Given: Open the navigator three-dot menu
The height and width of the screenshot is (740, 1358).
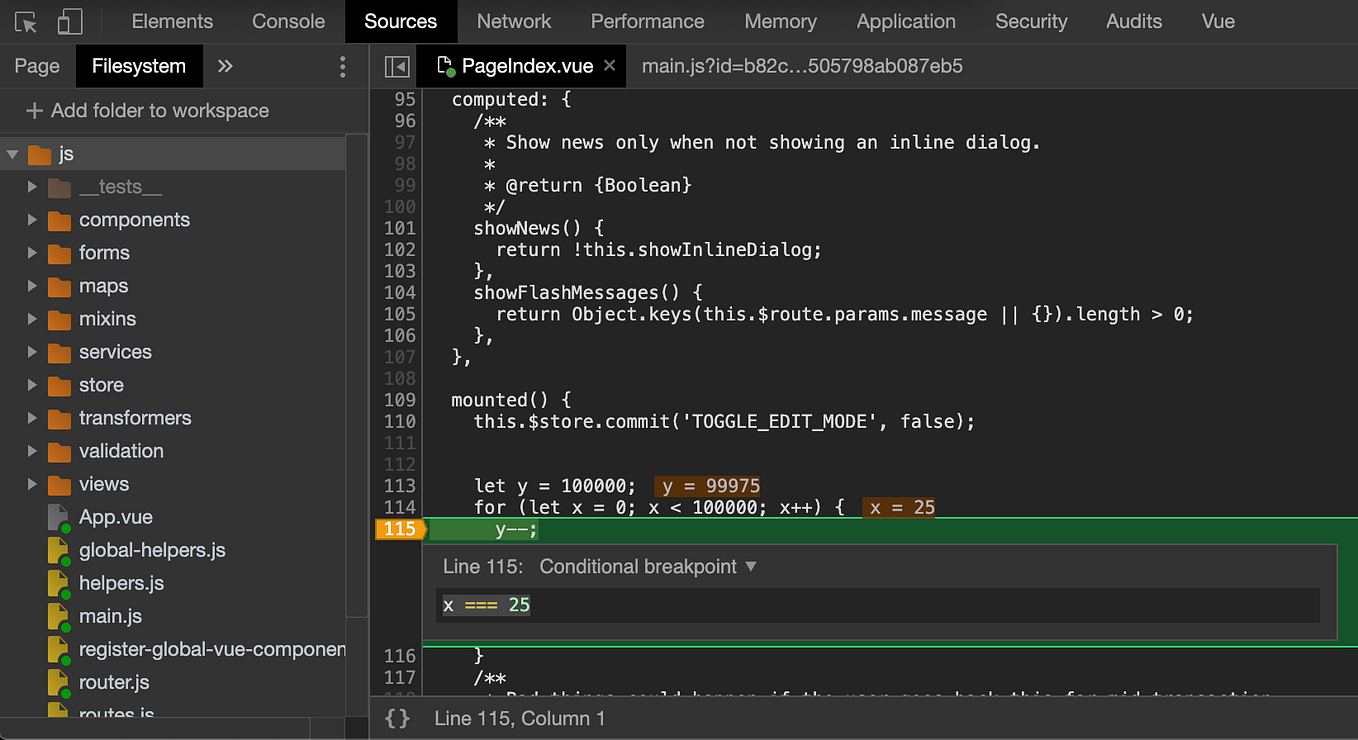Looking at the screenshot, I should pos(342,66).
